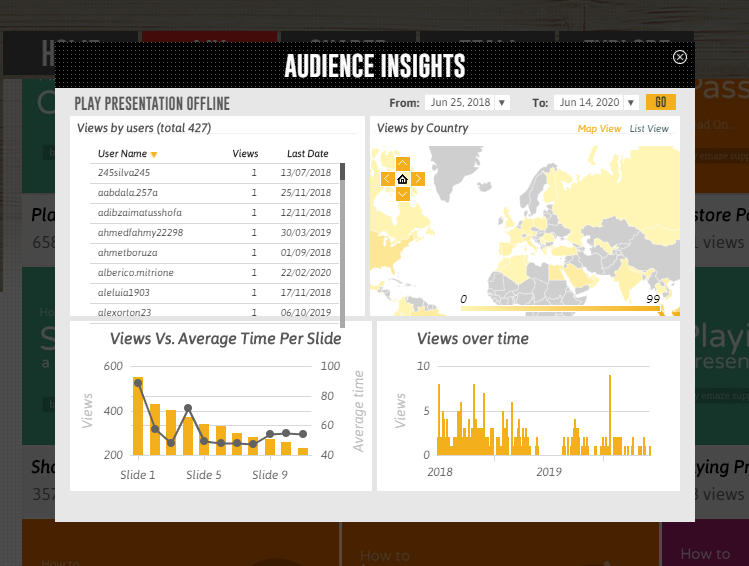749x566 pixels.
Task: Reset map with the home icon
Action: pyautogui.click(x=402, y=179)
